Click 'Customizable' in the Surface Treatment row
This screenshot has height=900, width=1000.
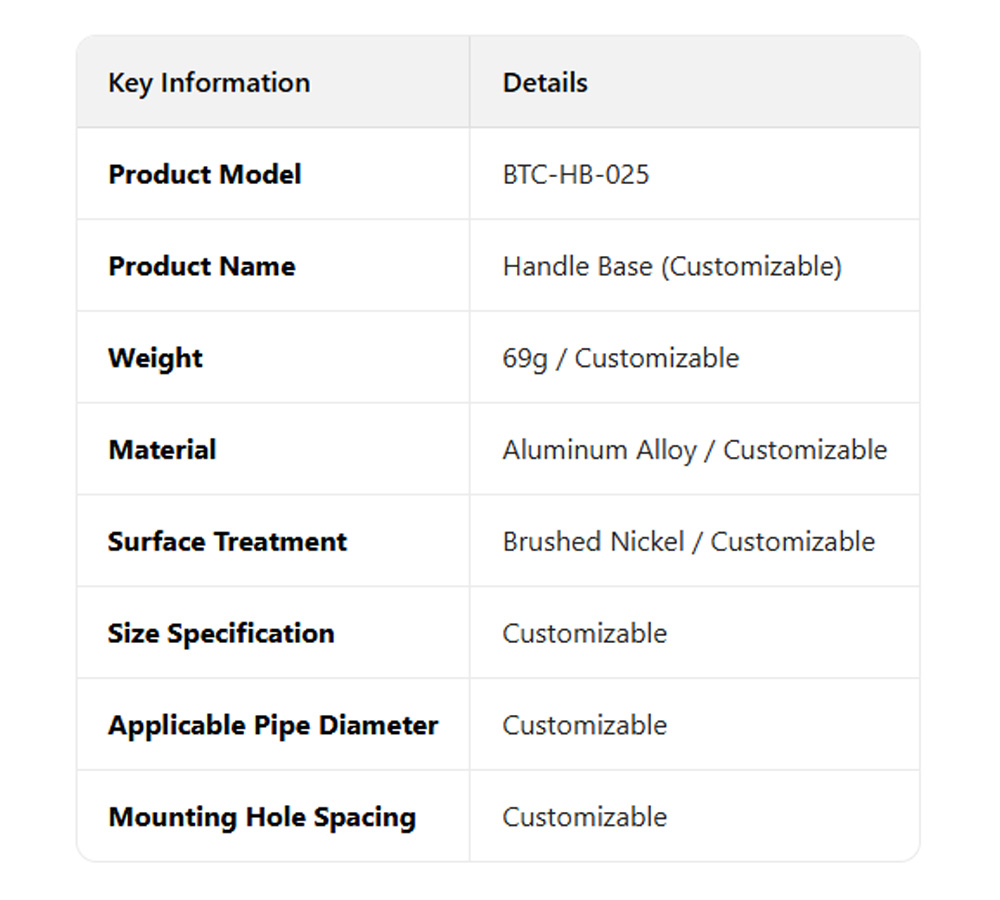point(792,542)
